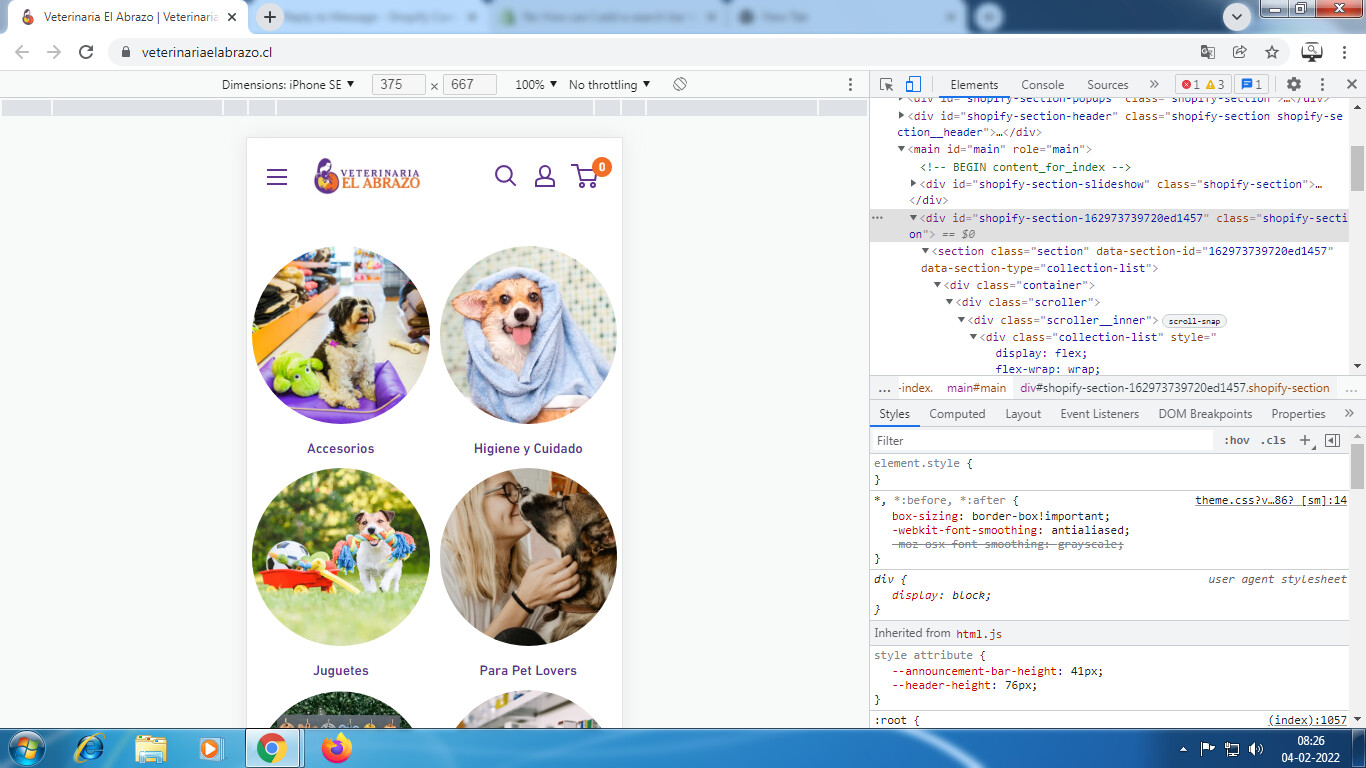
Task: Click the errors and warnings counter
Action: click(x=1203, y=85)
